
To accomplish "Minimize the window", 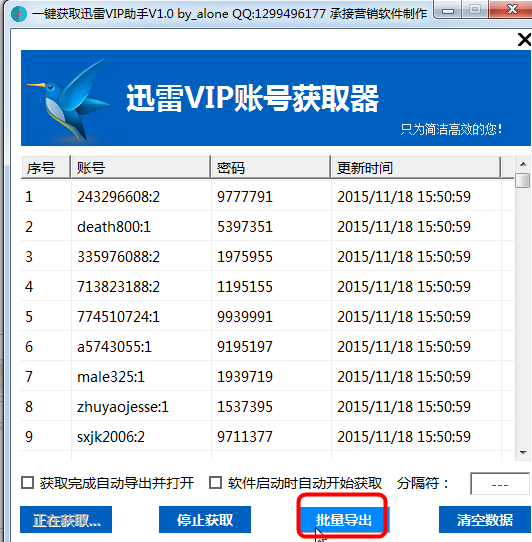I will [x=448, y=11].
